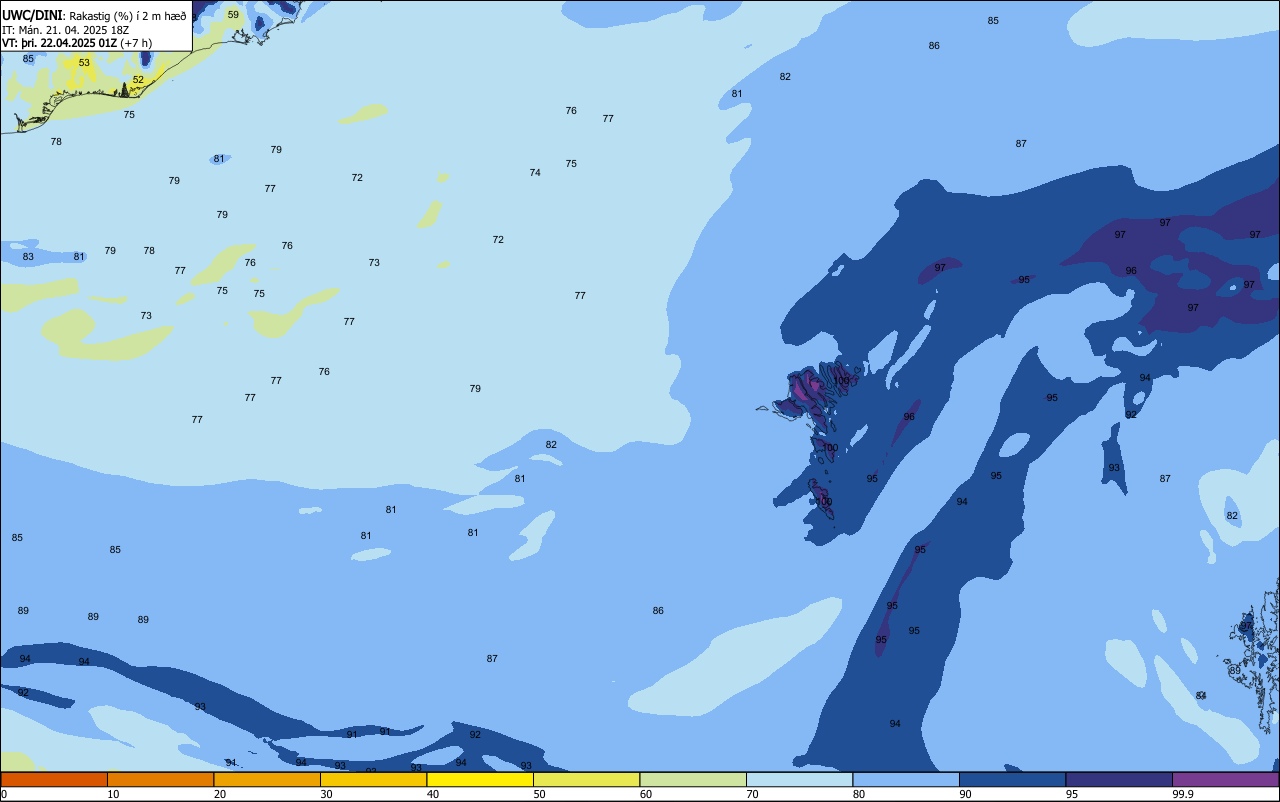Click the humidity value '53' over the yellow area
Image resolution: width=1280 pixels, height=802 pixels.
pos(84,63)
